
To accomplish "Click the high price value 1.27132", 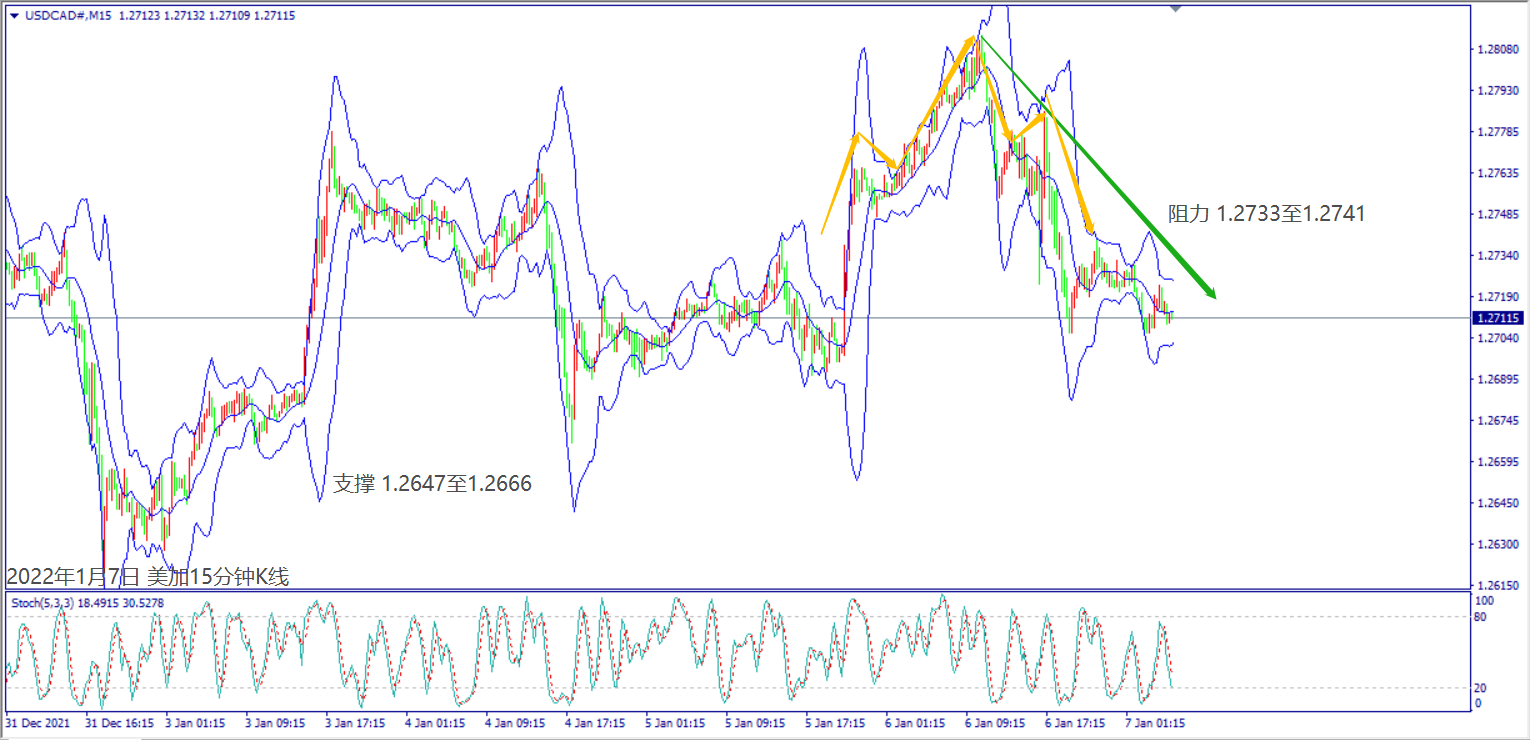I will pyautogui.click(x=186, y=16).
